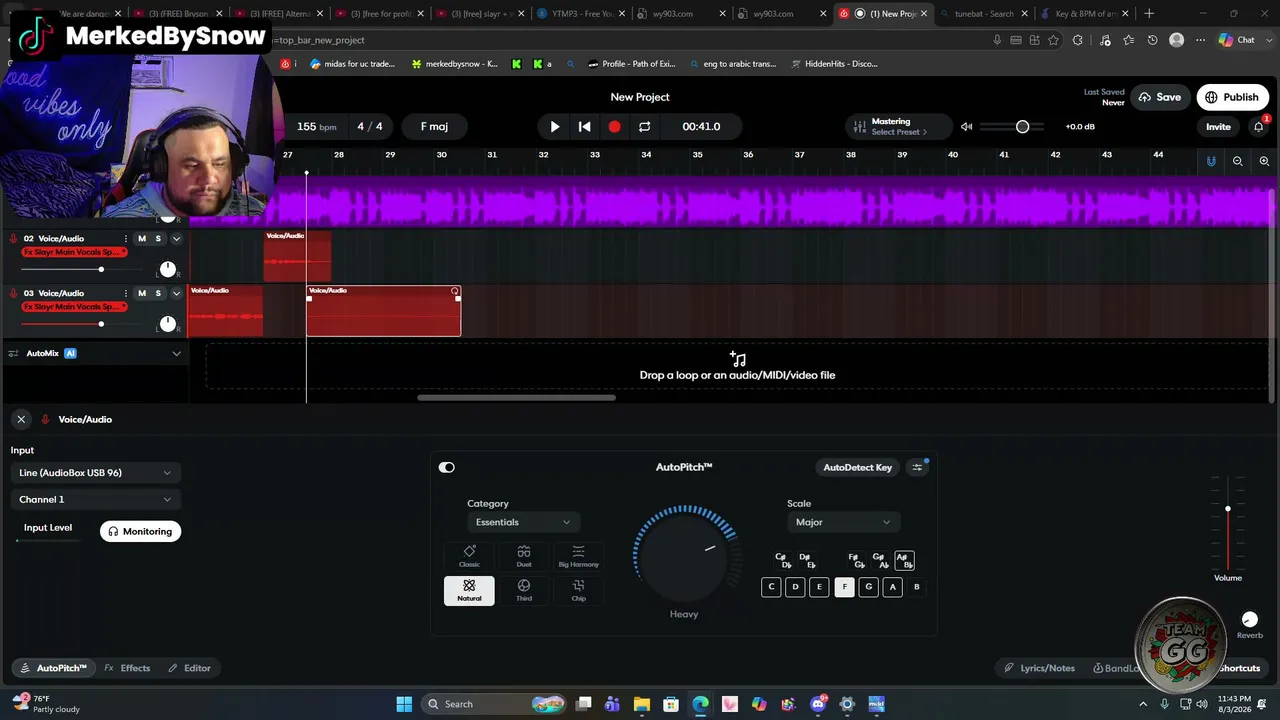1280x720 pixels.
Task: Expand track 02 options chevron
Action: (176, 239)
